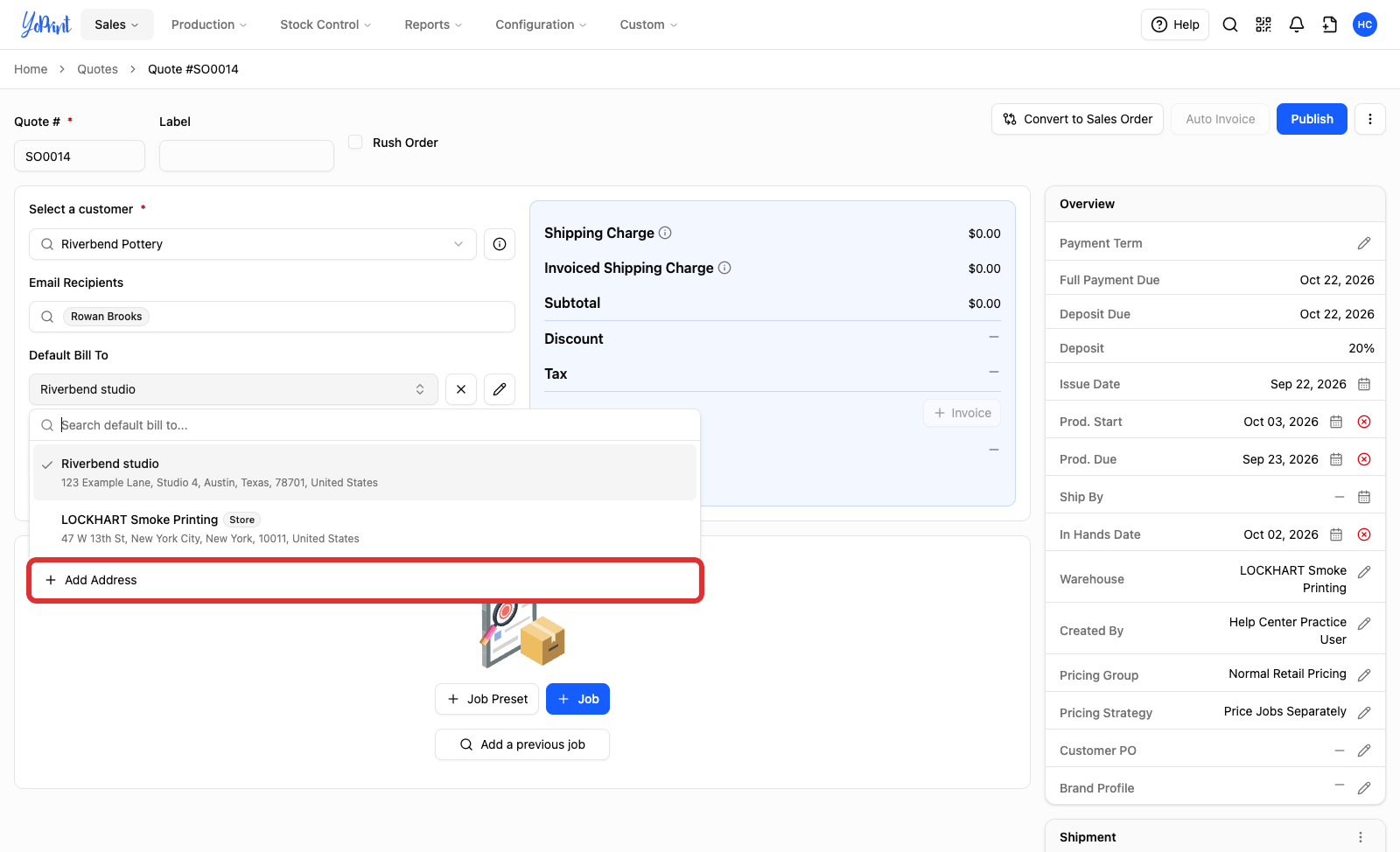
Task: Open the Custom menu
Action: [648, 24]
